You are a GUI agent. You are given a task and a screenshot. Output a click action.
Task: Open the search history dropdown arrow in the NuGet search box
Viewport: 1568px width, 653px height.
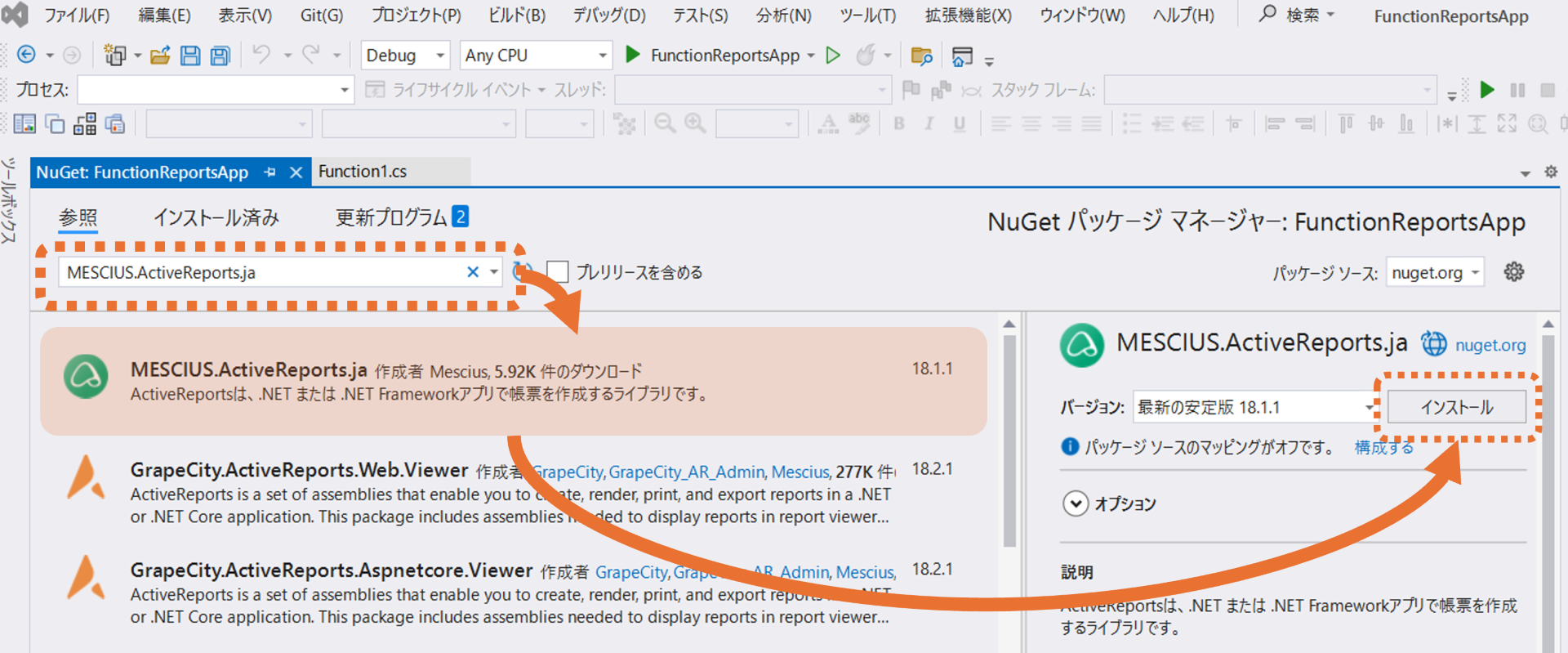click(494, 272)
